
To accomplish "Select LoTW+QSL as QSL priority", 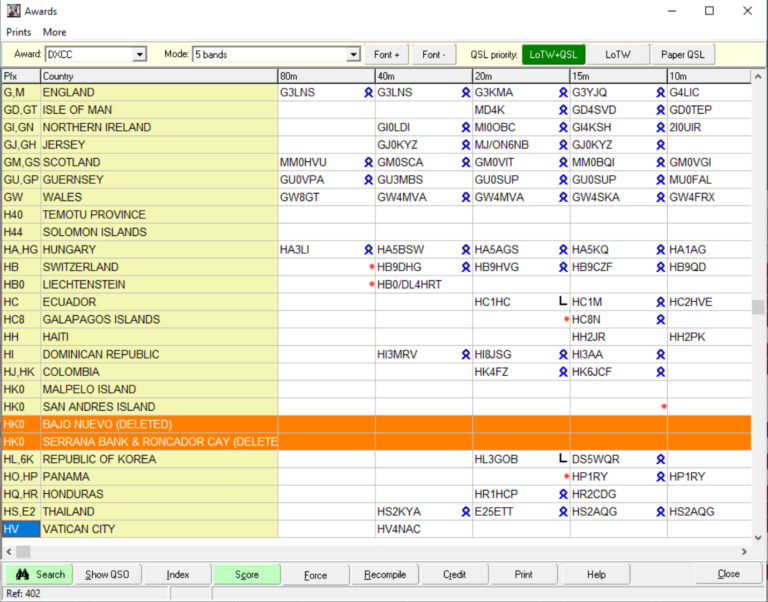I will pyautogui.click(x=552, y=54).
